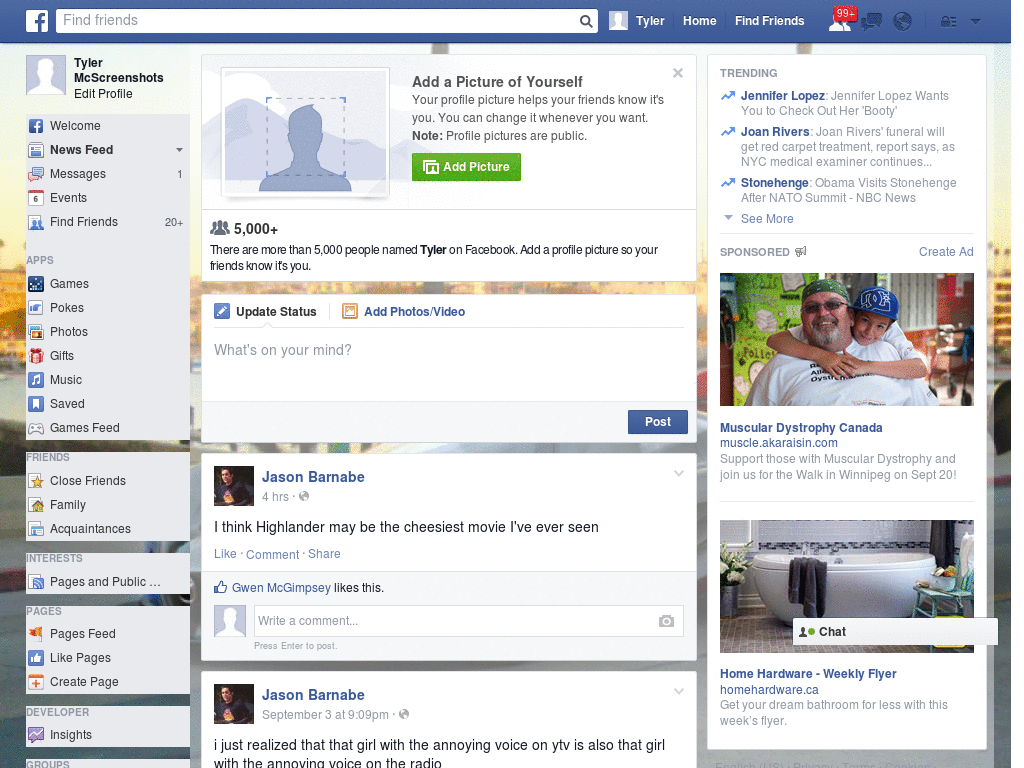Image resolution: width=1024 pixels, height=768 pixels.
Task: Open Muscular Dystrophy Canada ad link
Action: click(801, 428)
